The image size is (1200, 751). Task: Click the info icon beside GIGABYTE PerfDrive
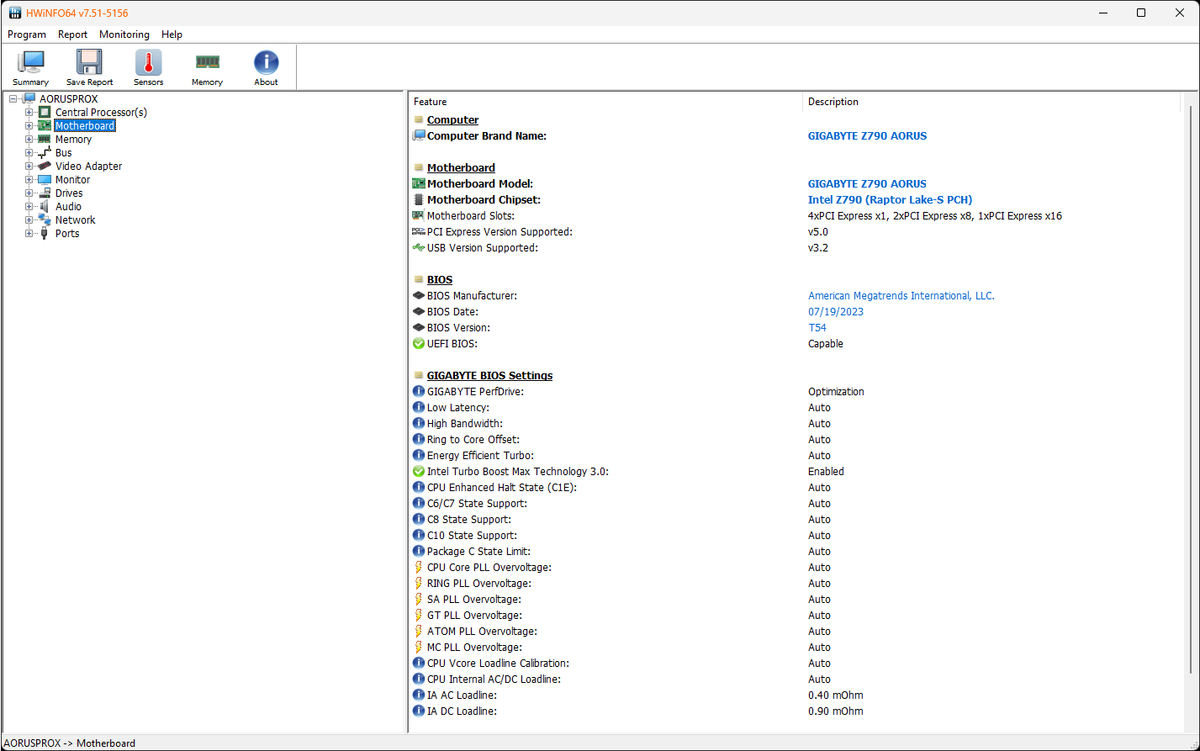click(x=419, y=391)
